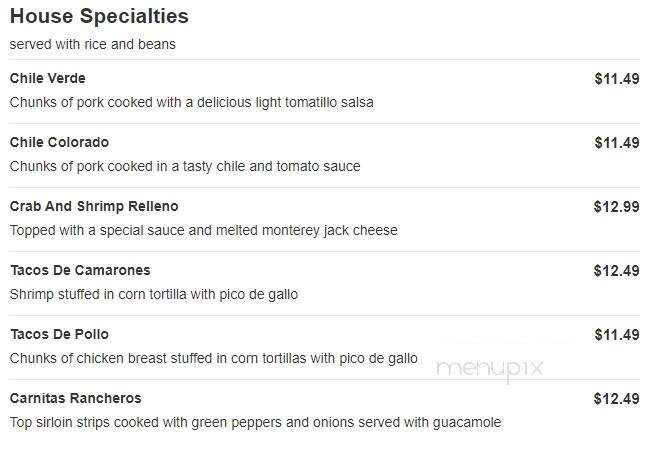
Task: Click the Carnitas Rancheros $12.49 price
Action: click(x=616, y=399)
